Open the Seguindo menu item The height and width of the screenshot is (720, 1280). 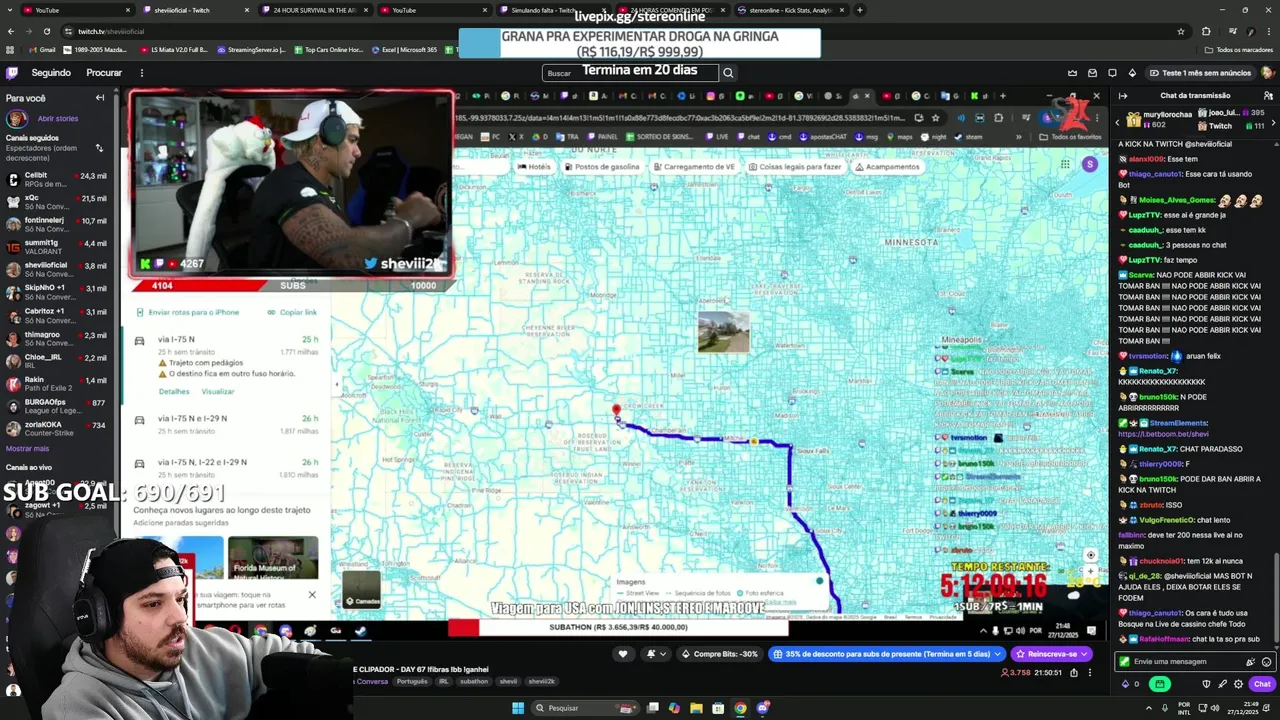[51, 73]
